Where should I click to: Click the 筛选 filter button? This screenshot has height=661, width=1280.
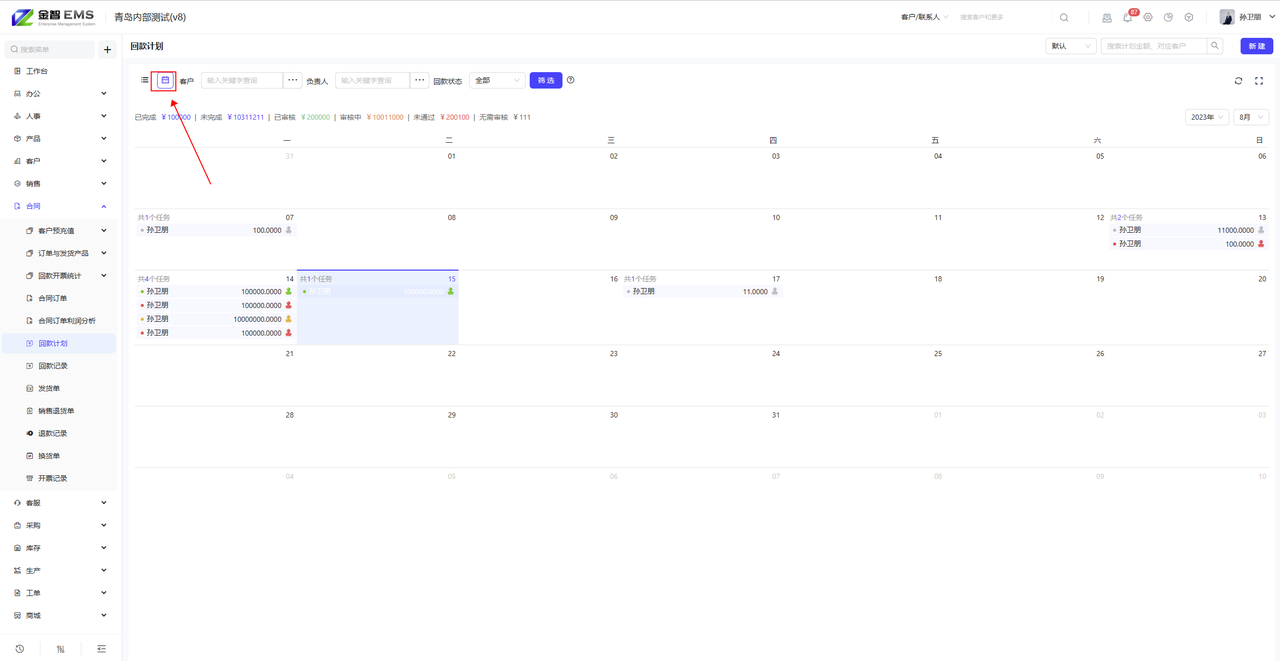(546, 80)
